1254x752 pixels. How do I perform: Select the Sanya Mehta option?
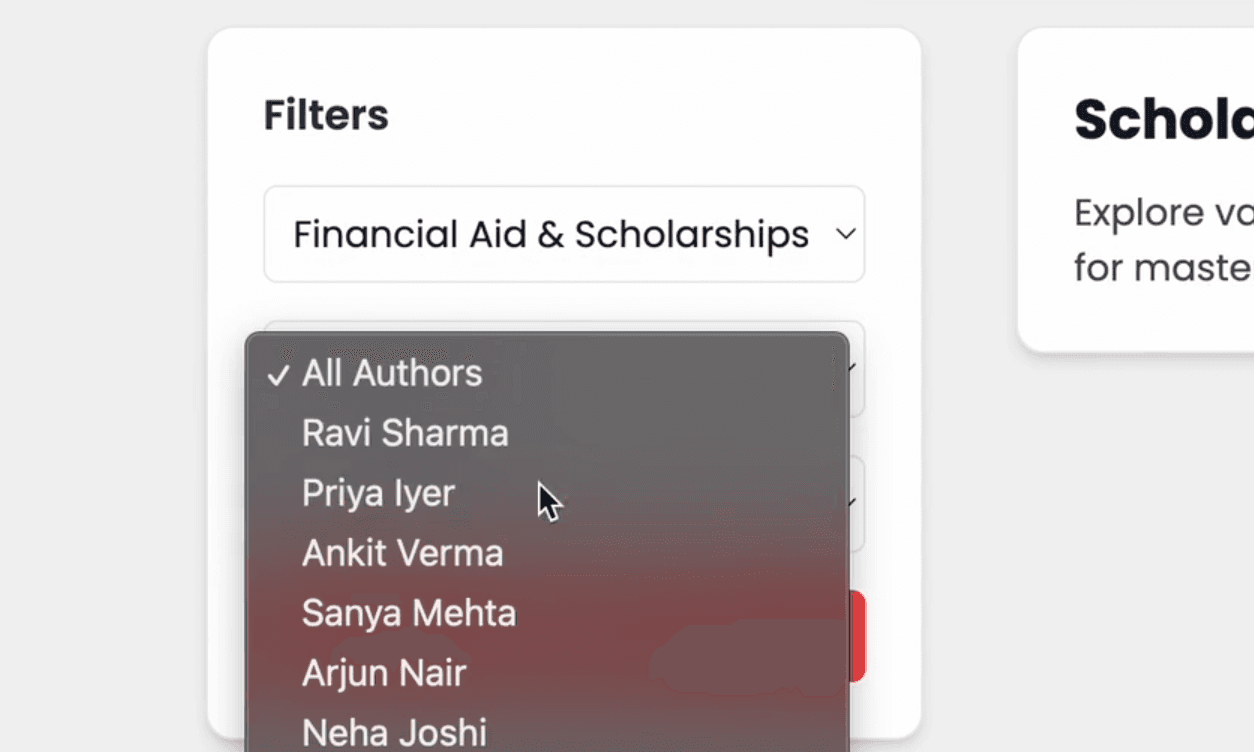547,613
